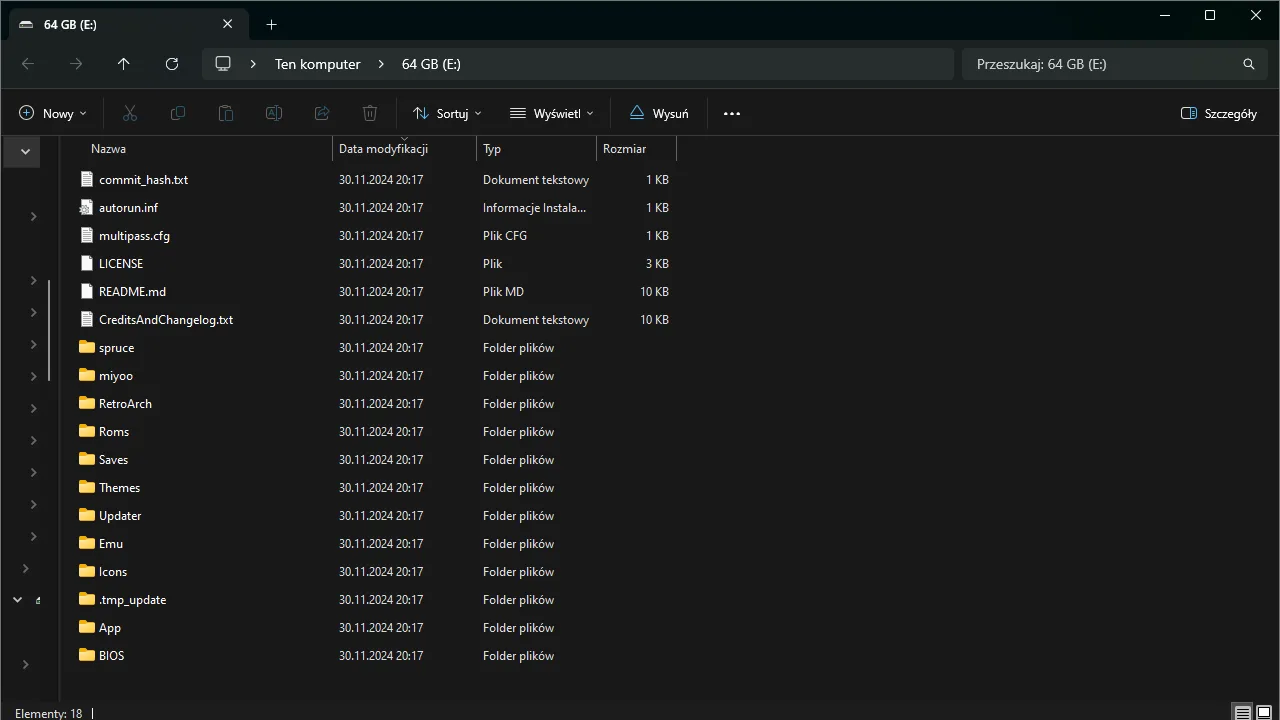Select the miyoo folder name
The width and height of the screenshot is (1280, 720).
click(x=116, y=376)
